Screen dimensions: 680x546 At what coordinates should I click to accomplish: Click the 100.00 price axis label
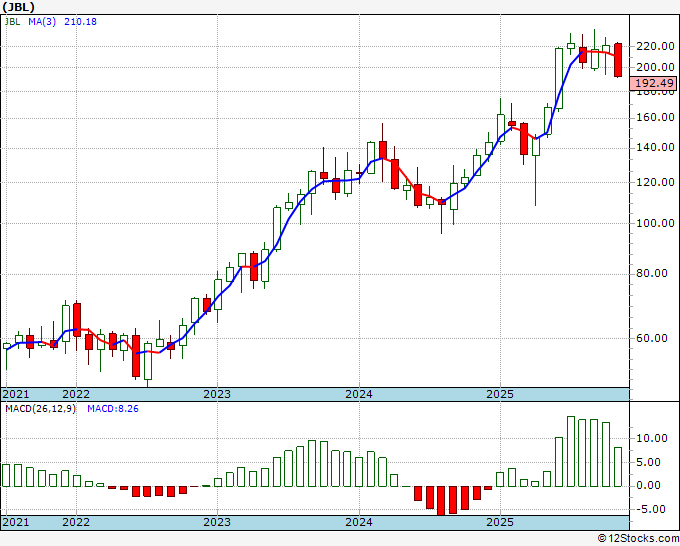(655, 223)
